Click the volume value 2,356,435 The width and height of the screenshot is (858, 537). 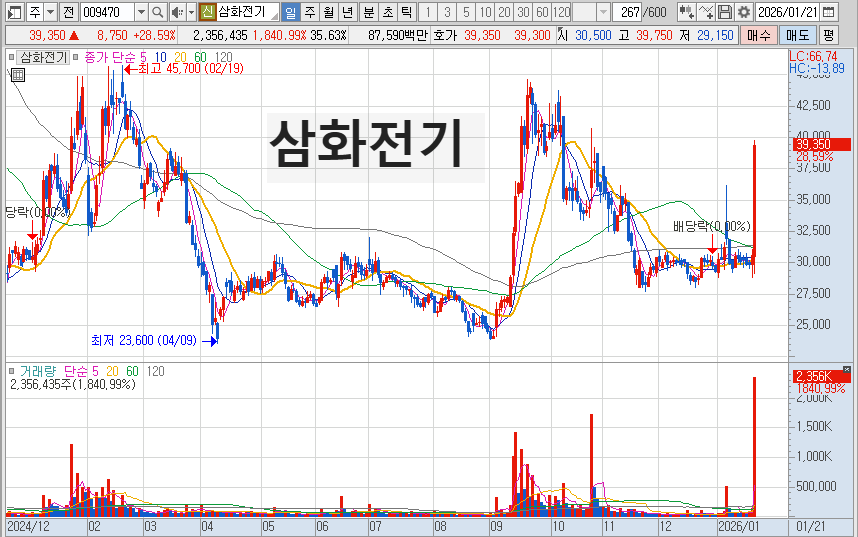(x=220, y=36)
